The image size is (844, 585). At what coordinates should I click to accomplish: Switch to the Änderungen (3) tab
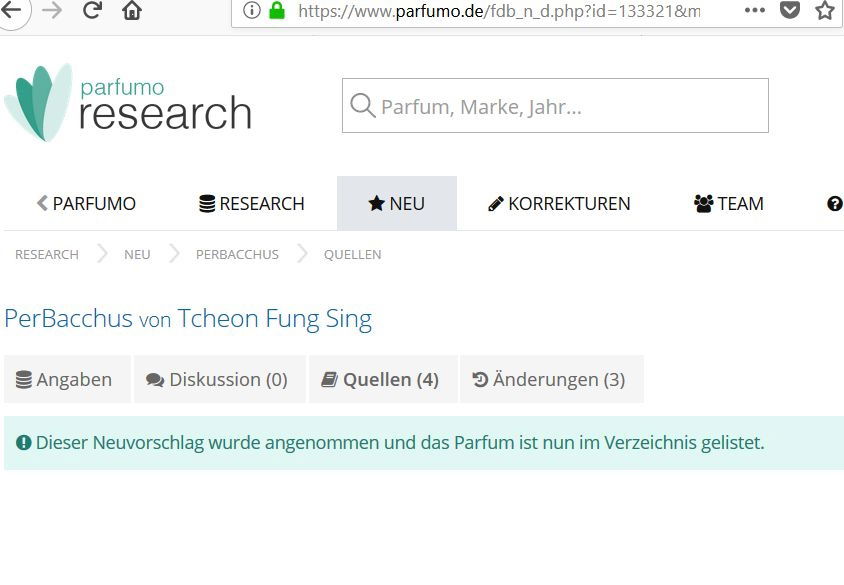point(552,379)
